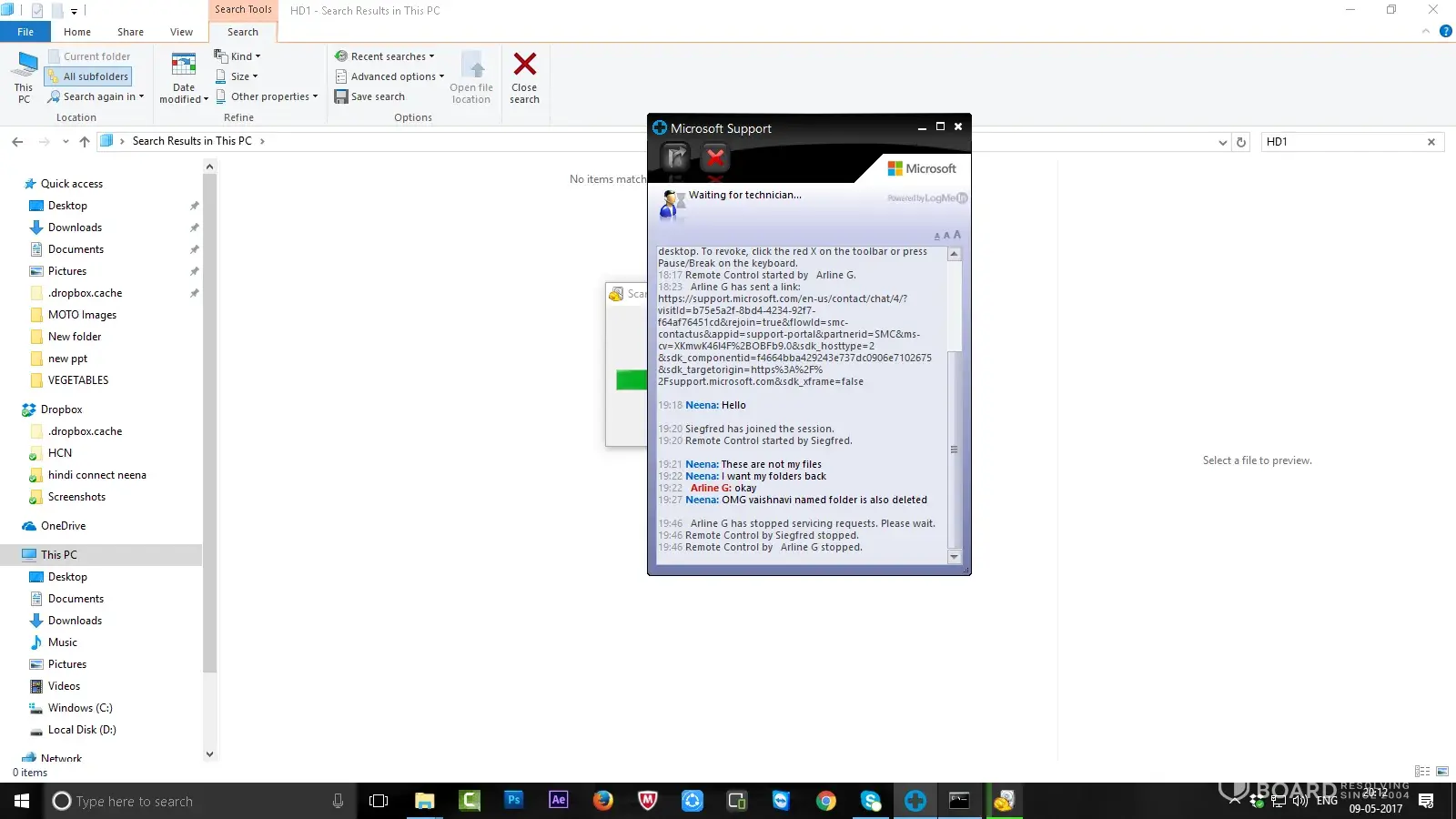The width and height of the screenshot is (1456, 819).
Task: Switch to details view in the status bar
Action: pyautogui.click(x=1422, y=772)
